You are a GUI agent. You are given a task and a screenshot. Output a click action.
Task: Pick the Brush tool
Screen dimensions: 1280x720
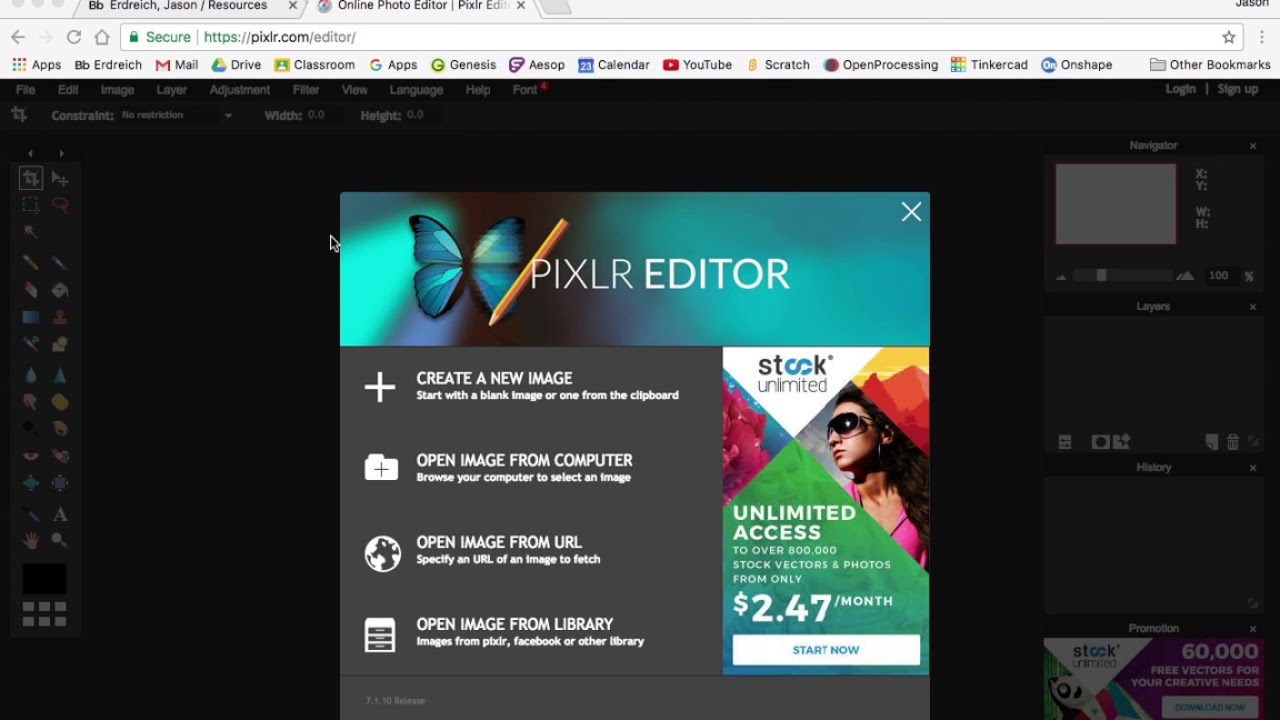[60, 262]
